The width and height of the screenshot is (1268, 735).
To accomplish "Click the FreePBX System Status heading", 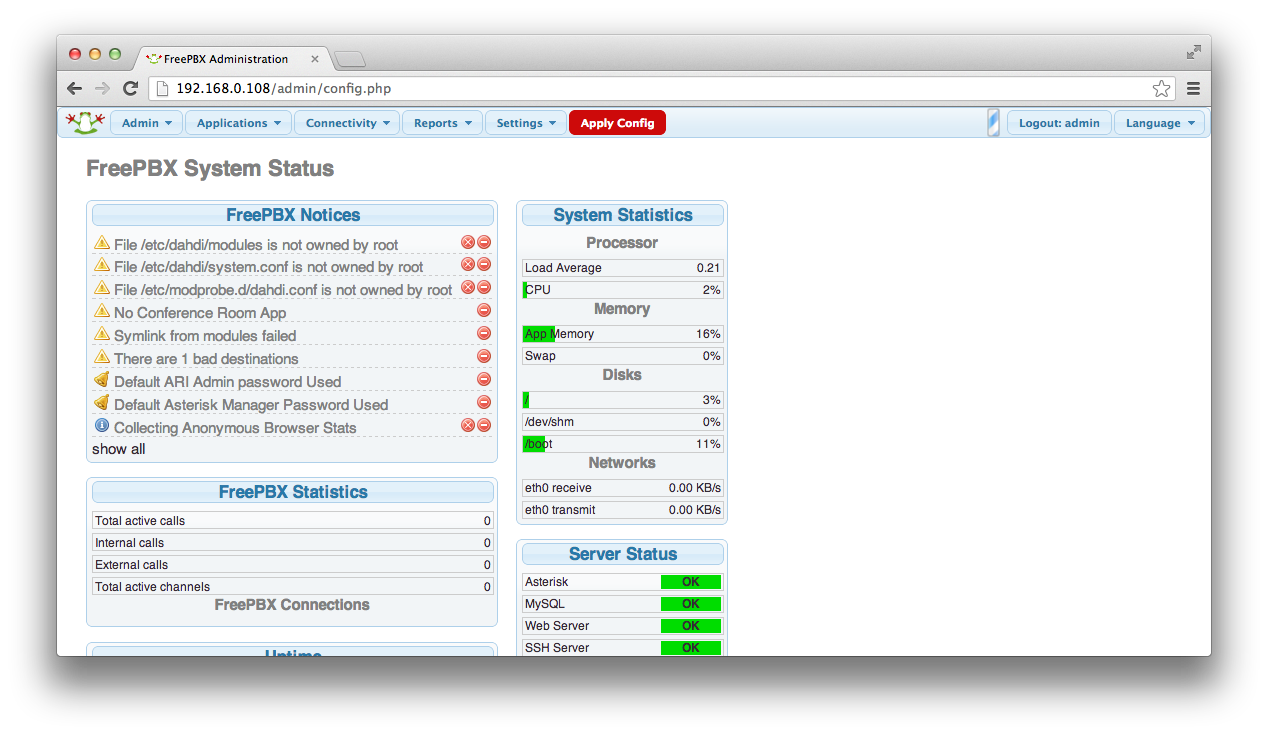I will 210,168.
